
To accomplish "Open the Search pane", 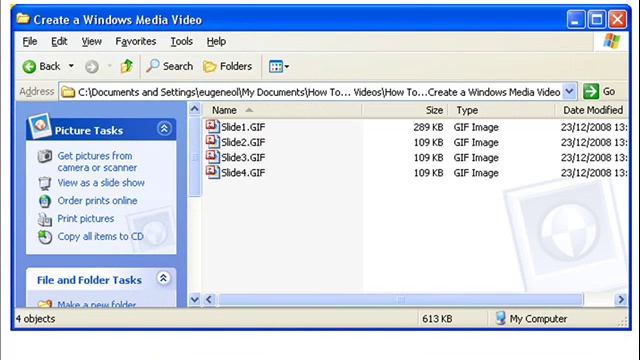I will [x=169, y=66].
